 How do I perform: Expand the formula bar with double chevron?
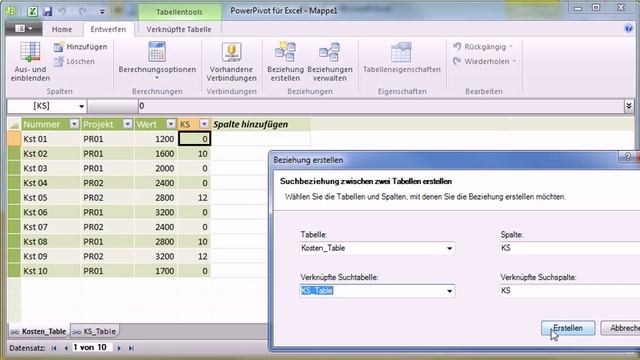tap(629, 106)
